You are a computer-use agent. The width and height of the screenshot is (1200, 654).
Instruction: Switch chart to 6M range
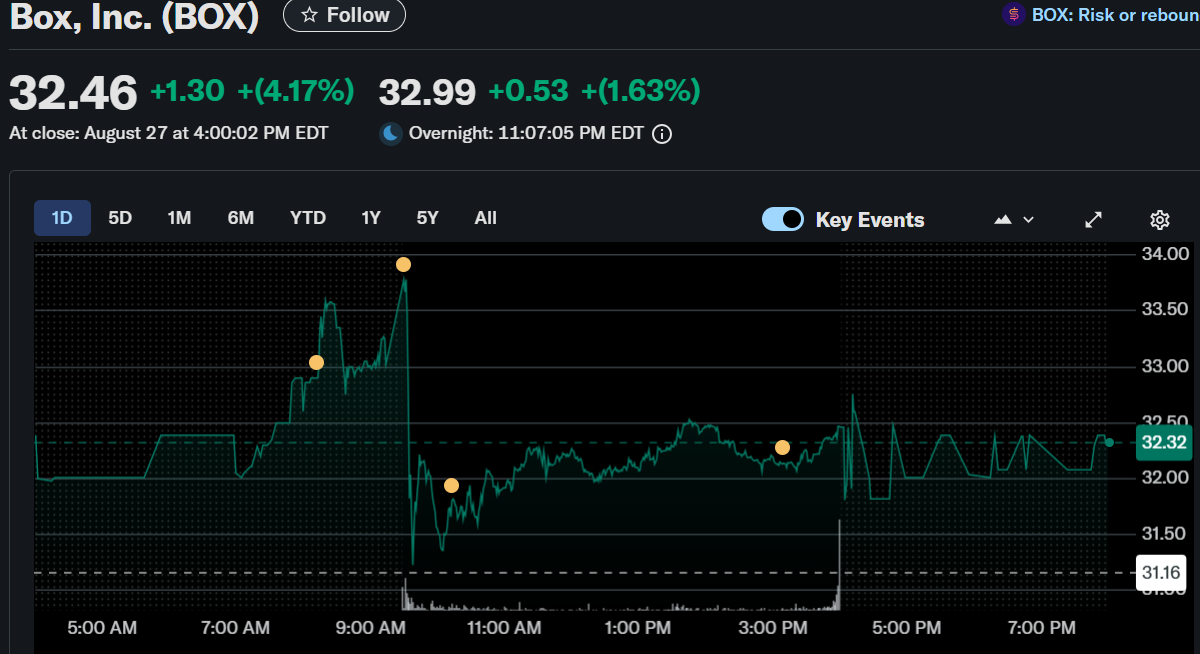(240, 218)
